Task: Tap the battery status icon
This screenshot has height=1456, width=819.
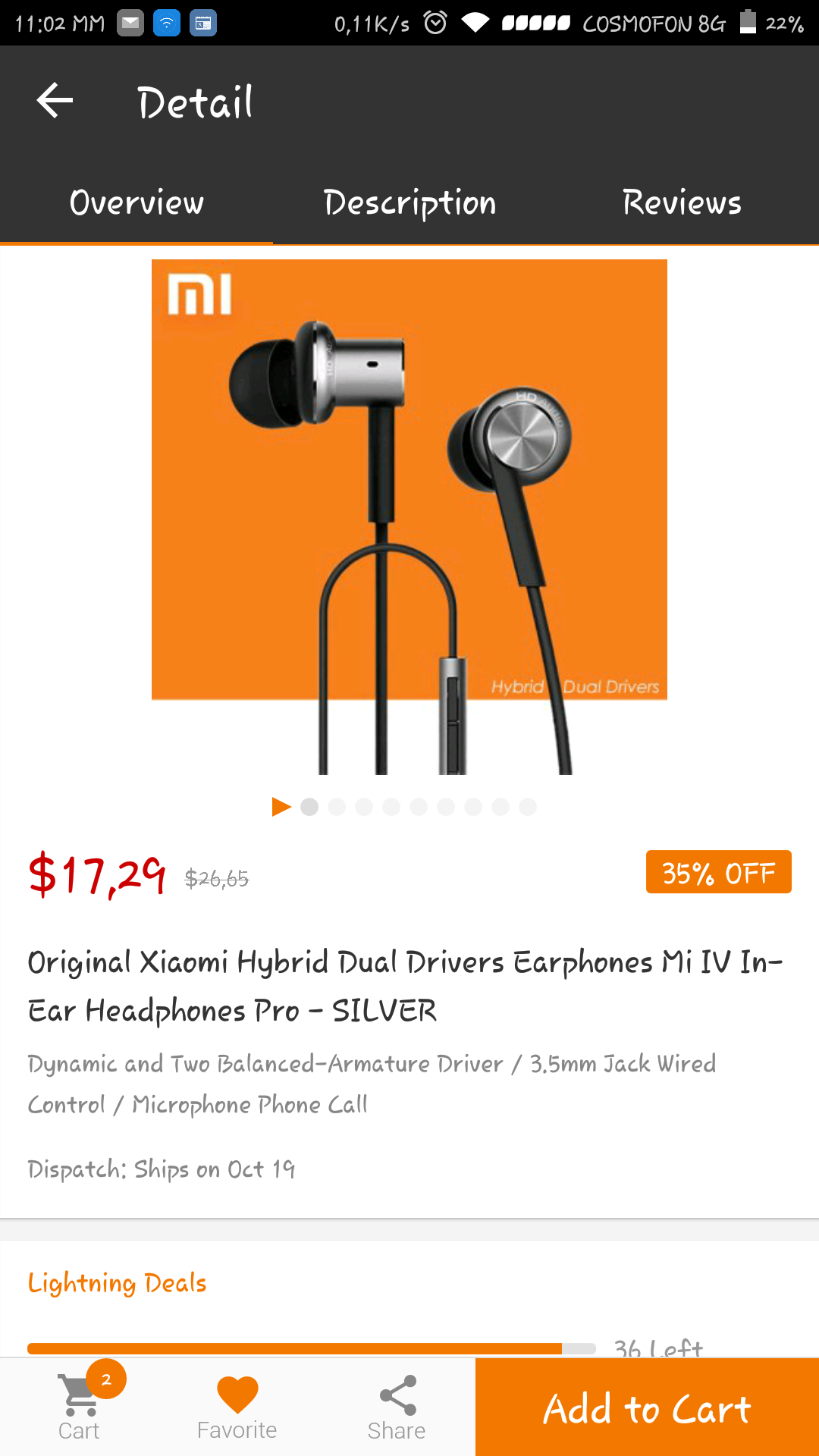Action: coord(748,22)
